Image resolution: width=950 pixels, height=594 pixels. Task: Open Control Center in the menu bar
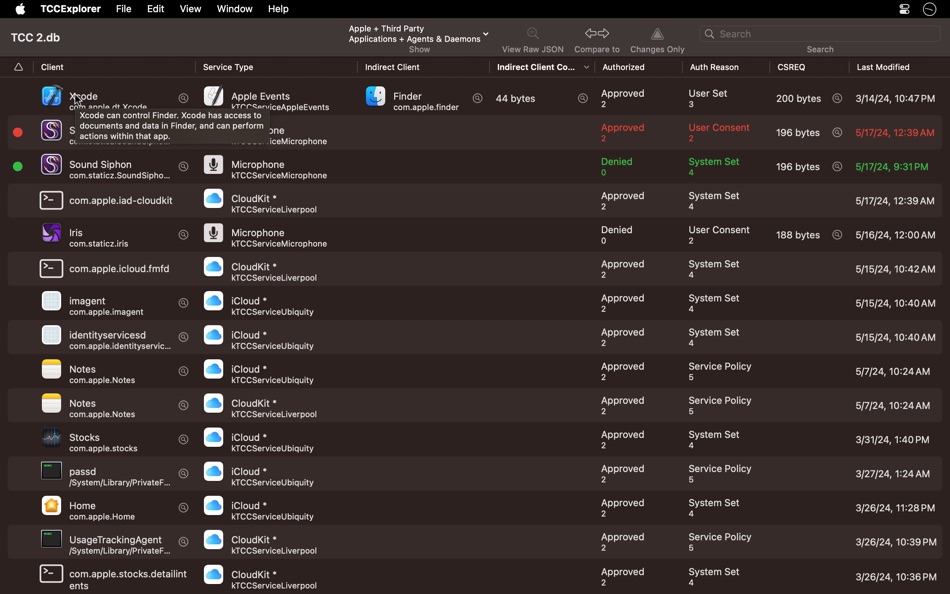904,8
